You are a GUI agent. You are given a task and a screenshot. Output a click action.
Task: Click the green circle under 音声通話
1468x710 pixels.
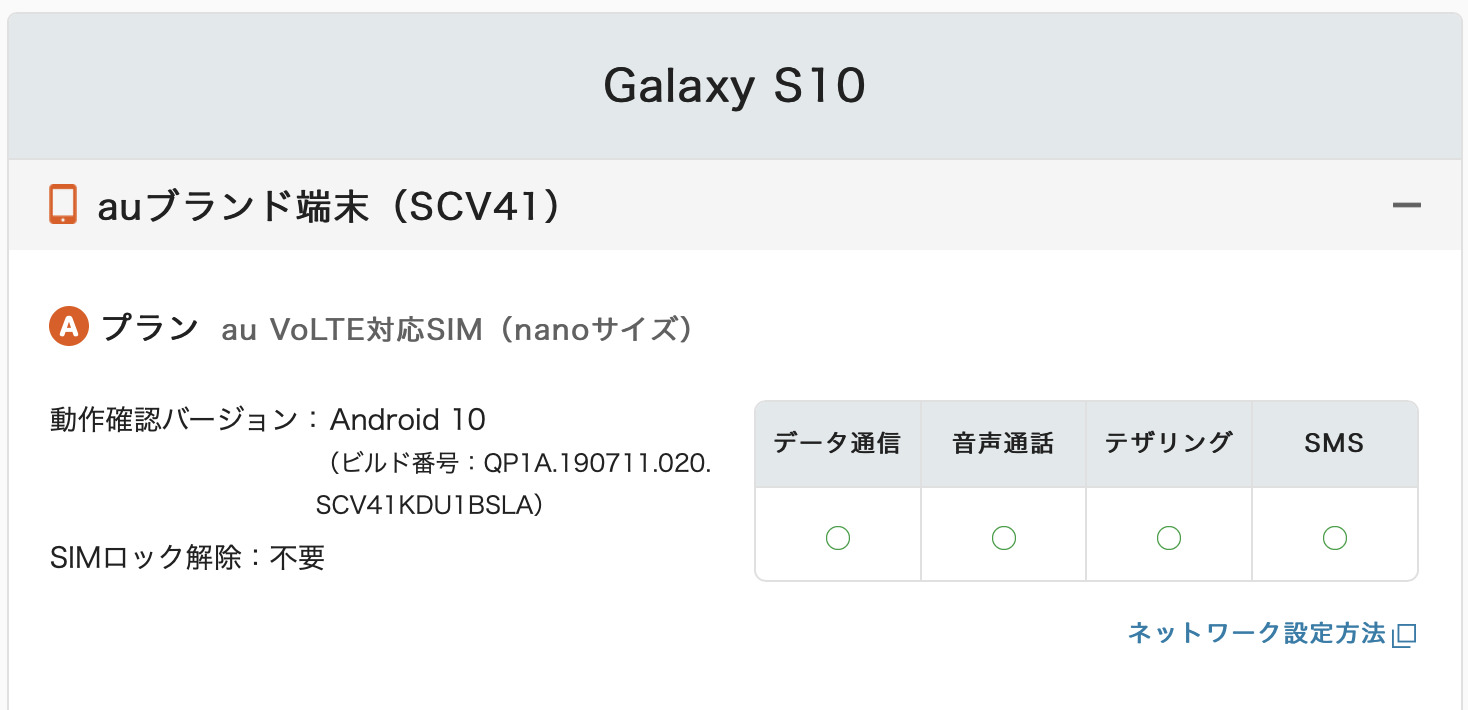(1003, 538)
